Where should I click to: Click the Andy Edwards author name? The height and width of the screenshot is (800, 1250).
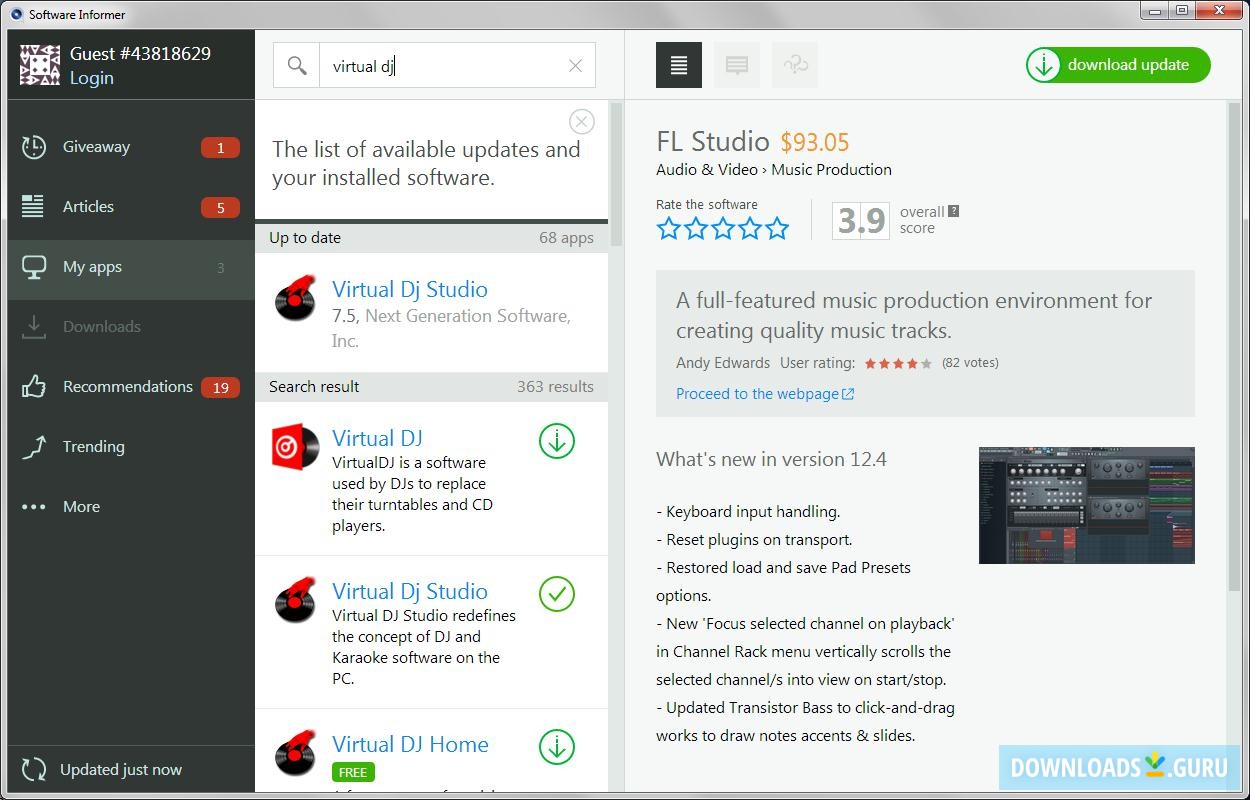click(723, 363)
